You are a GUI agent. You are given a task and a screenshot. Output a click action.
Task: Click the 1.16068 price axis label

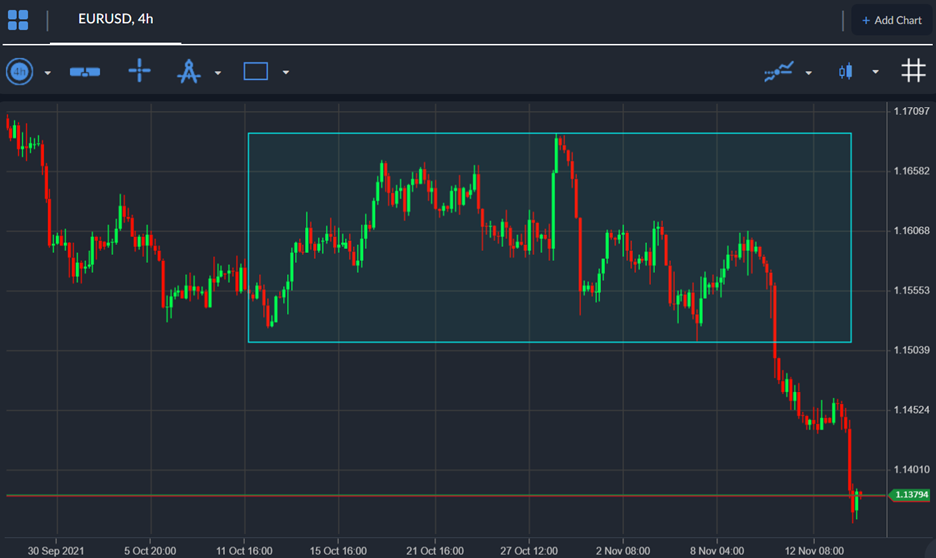(912, 231)
